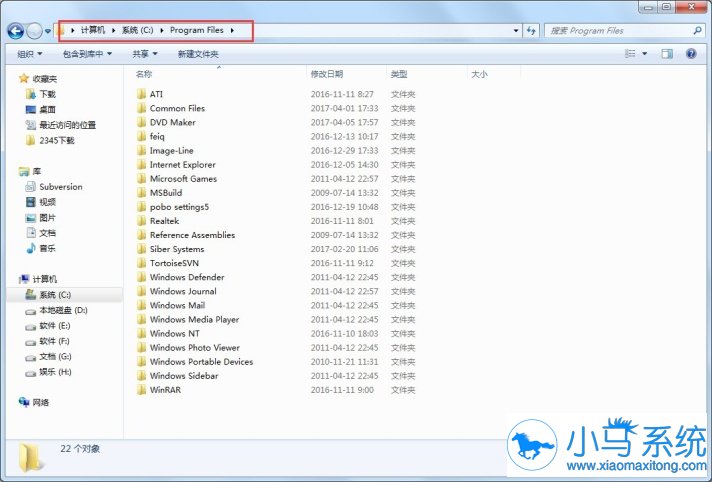This screenshot has width=712, height=482.
Task: Select the pobo settings5 folder icon
Action: [142, 207]
